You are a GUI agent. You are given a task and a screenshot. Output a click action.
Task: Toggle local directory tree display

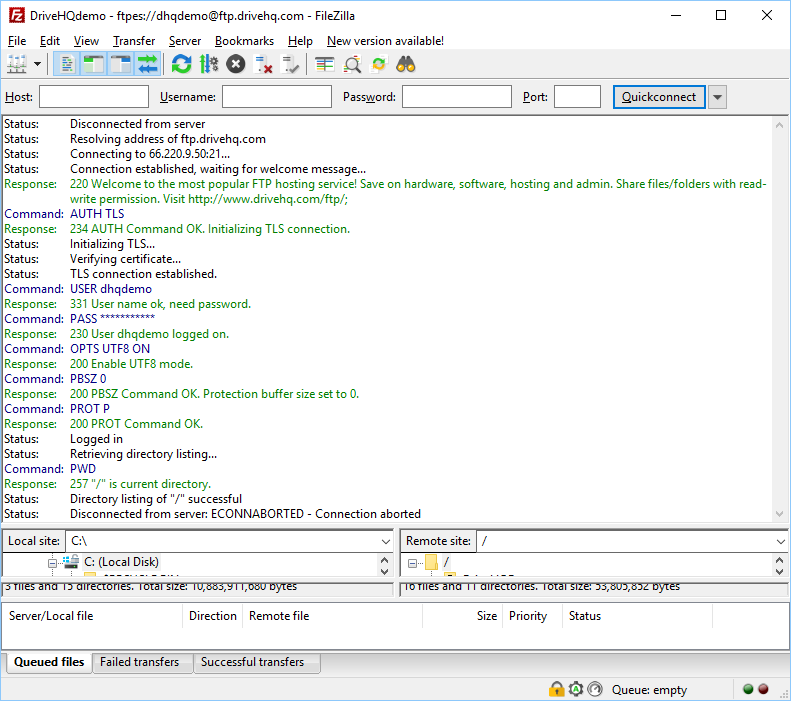pos(93,64)
